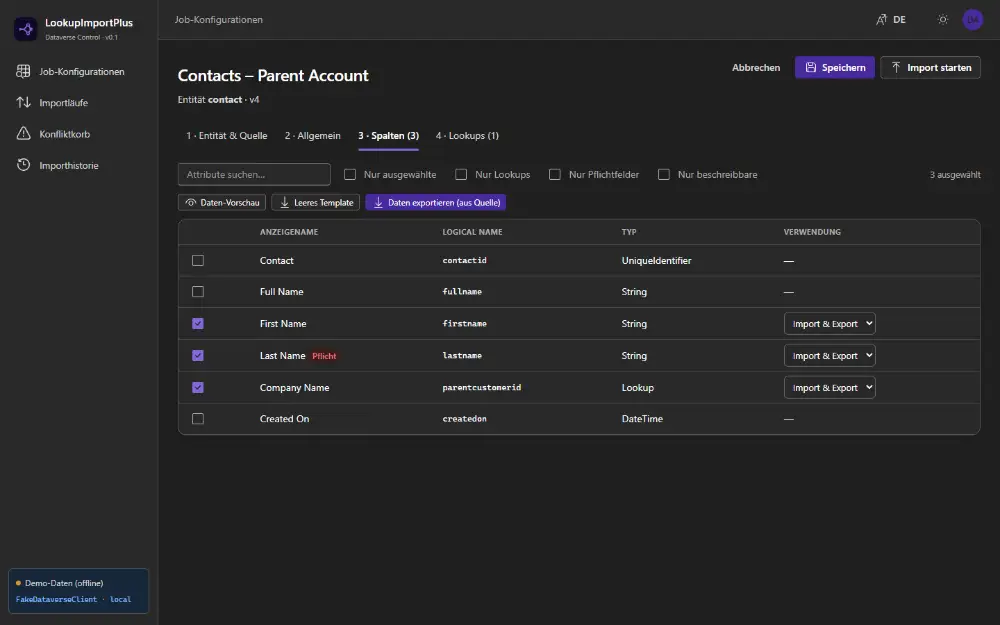
Task: Click the FakeDataverseClient · local label
Action: 73,599
